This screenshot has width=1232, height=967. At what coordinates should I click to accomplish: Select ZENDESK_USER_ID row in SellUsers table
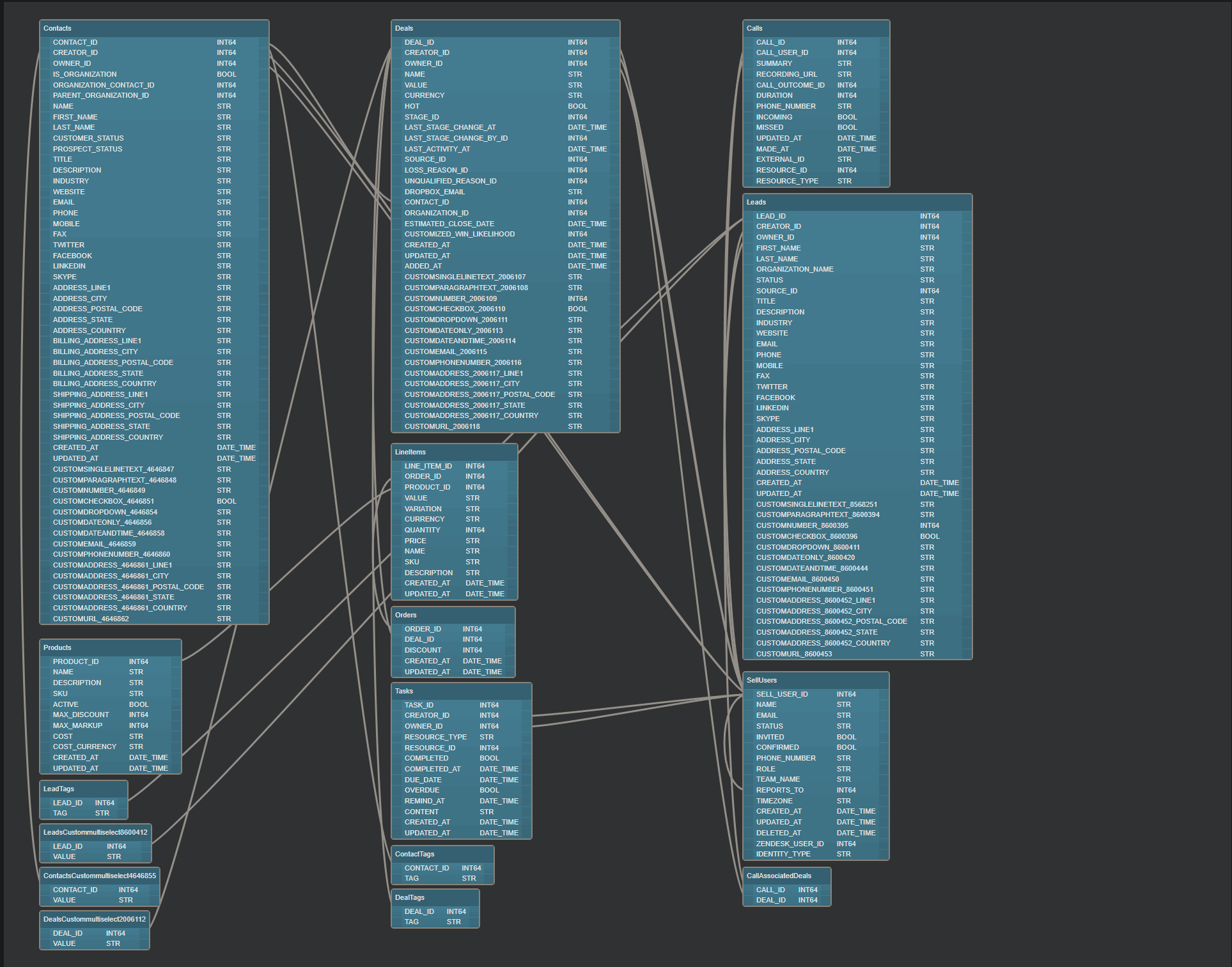point(790,844)
